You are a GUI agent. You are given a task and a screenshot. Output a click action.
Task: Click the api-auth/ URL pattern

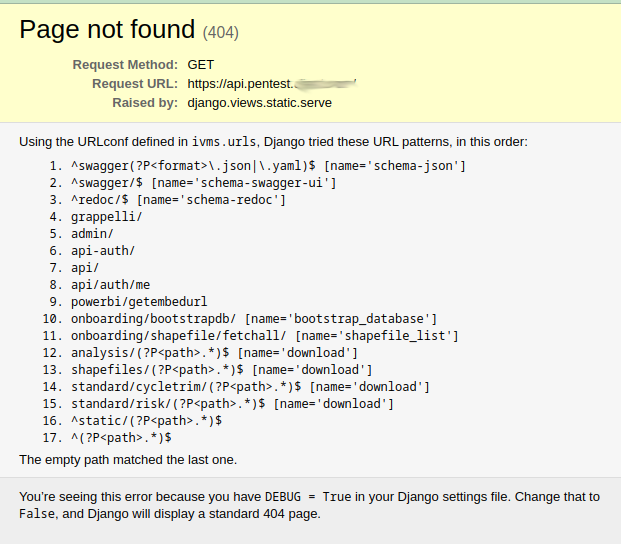103,250
